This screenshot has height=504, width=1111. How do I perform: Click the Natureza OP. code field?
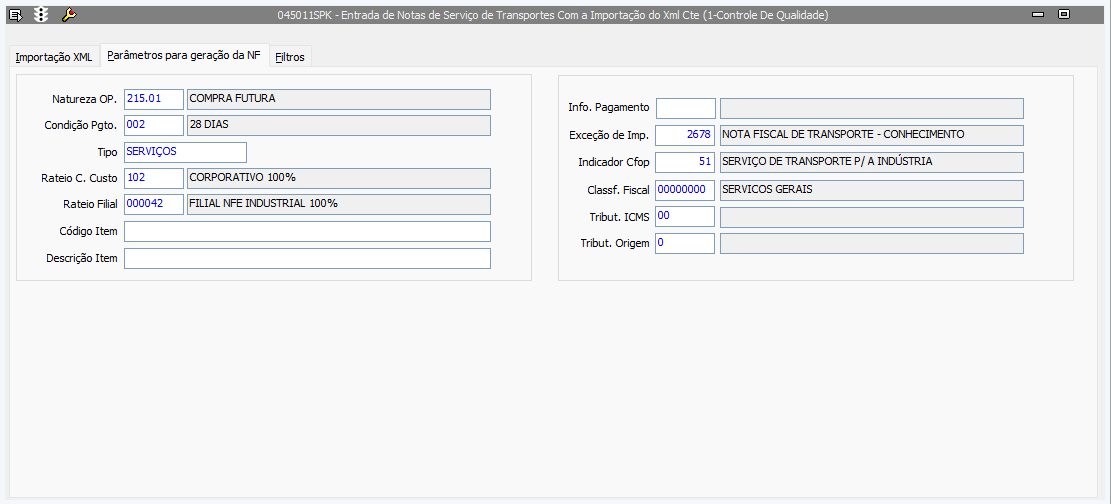point(154,99)
